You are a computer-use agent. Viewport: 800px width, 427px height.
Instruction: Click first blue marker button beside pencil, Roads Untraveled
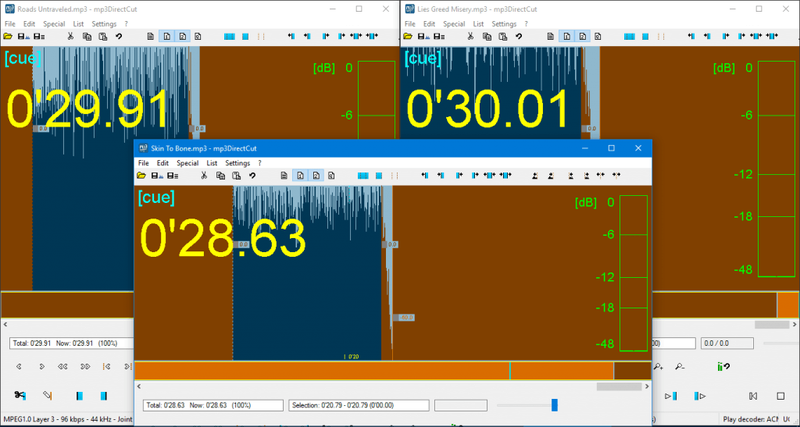pyautogui.click(x=80, y=395)
